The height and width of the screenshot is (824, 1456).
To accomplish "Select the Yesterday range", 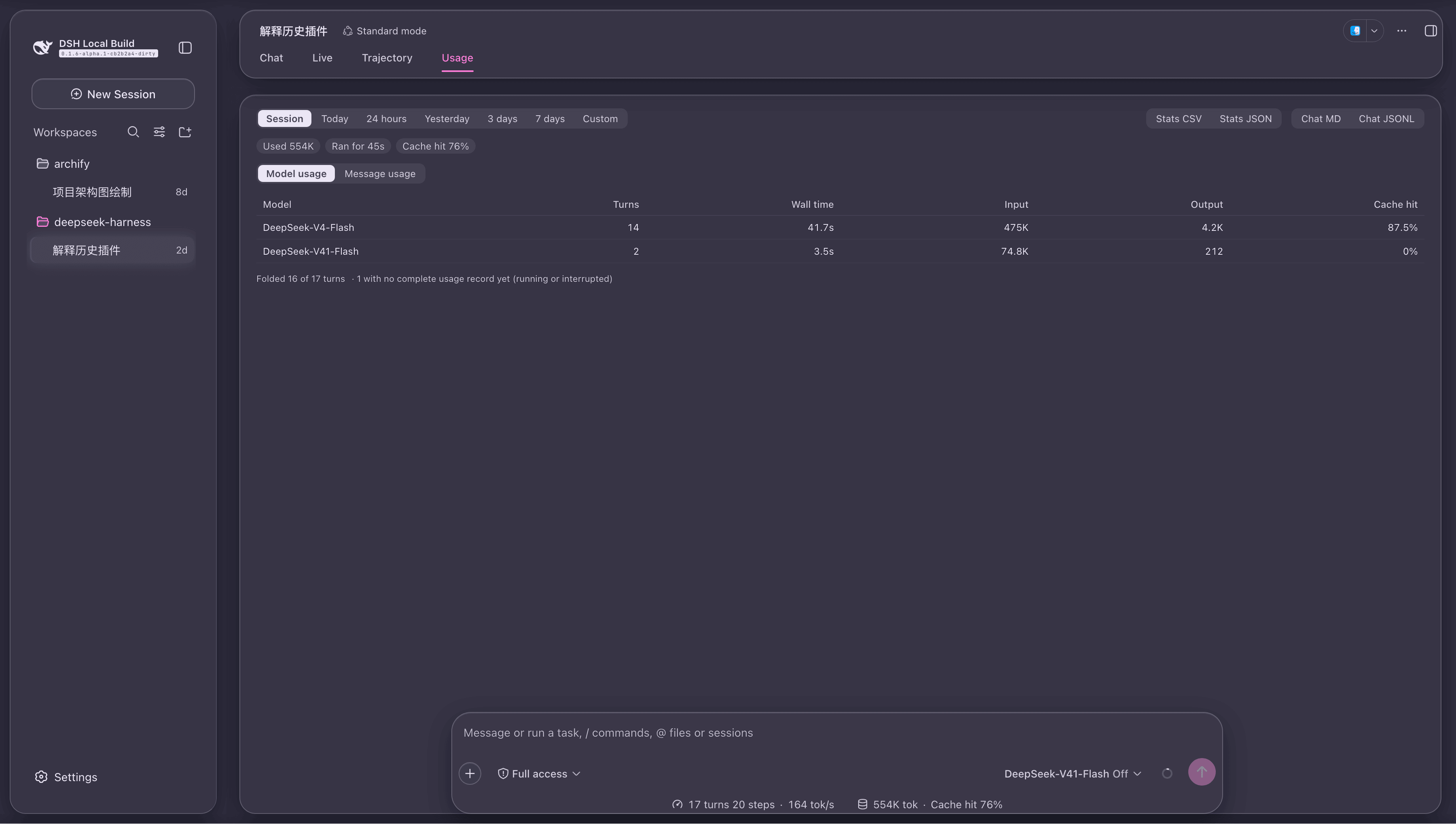I will pyautogui.click(x=447, y=118).
